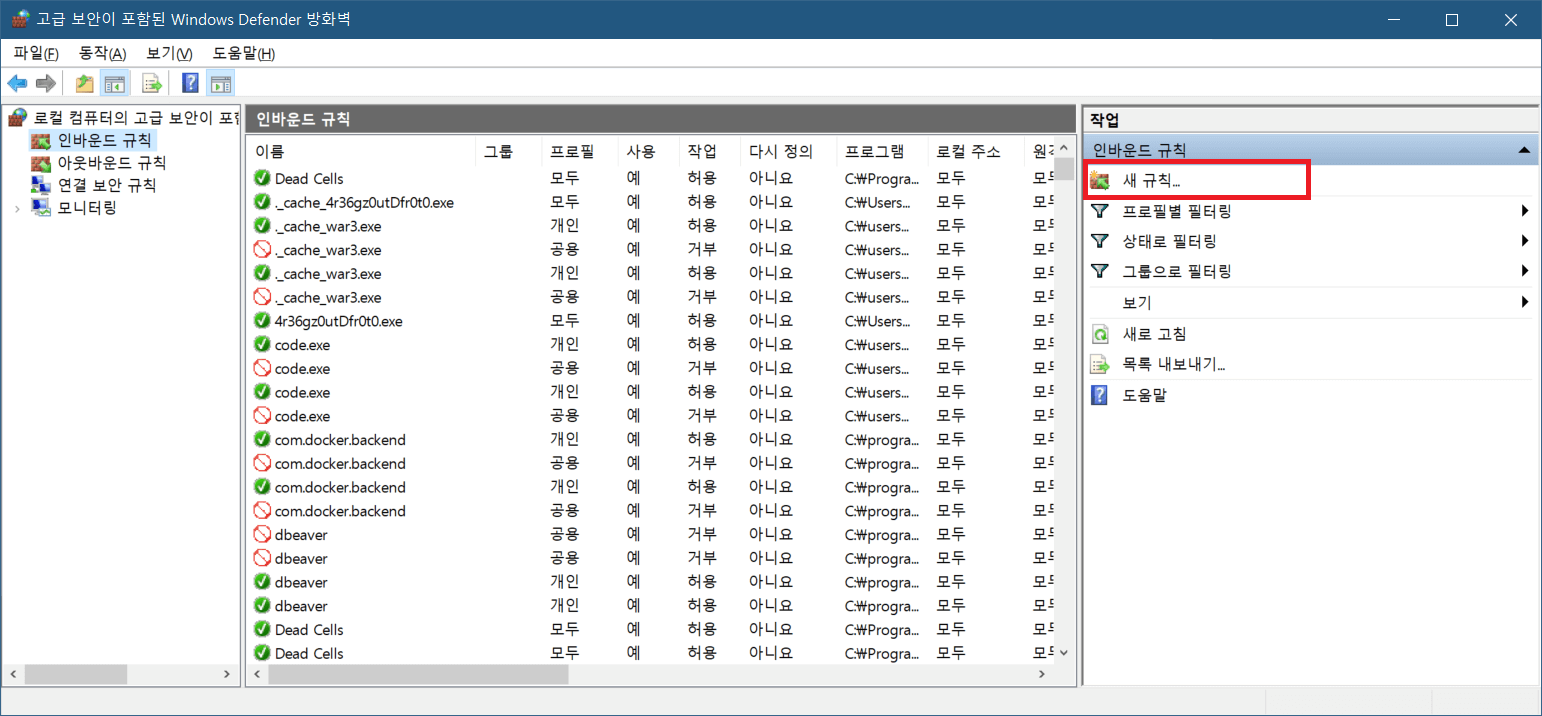Image resolution: width=1542 pixels, height=716 pixels.
Task: Collapse the 인바운드 규칙 actions section header
Action: pos(1523,150)
